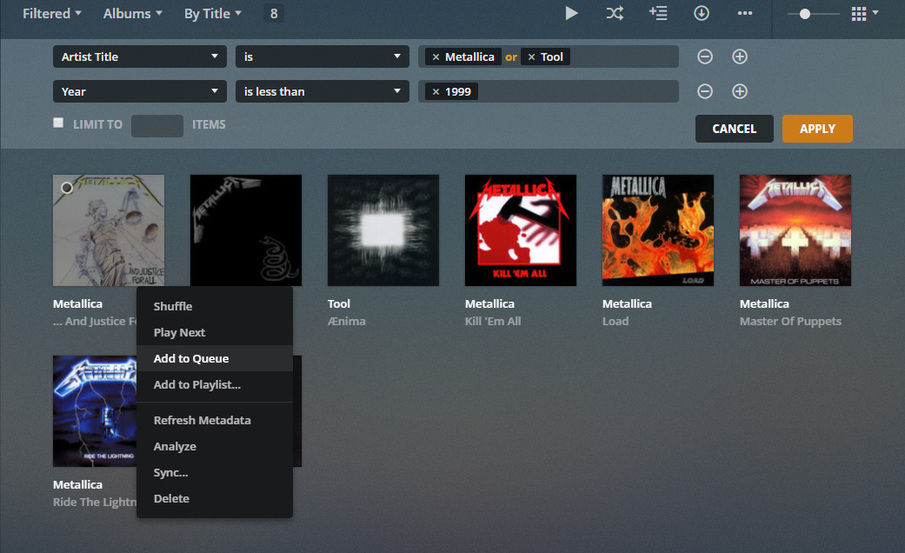Click the Limit To items input field
Image resolution: width=905 pixels, height=553 pixels.
pos(157,126)
